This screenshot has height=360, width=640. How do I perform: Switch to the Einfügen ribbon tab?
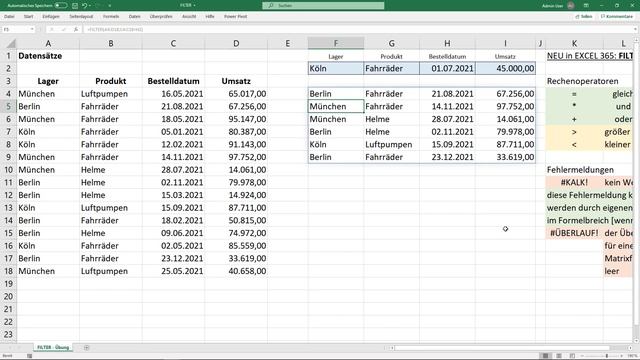coord(51,16)
